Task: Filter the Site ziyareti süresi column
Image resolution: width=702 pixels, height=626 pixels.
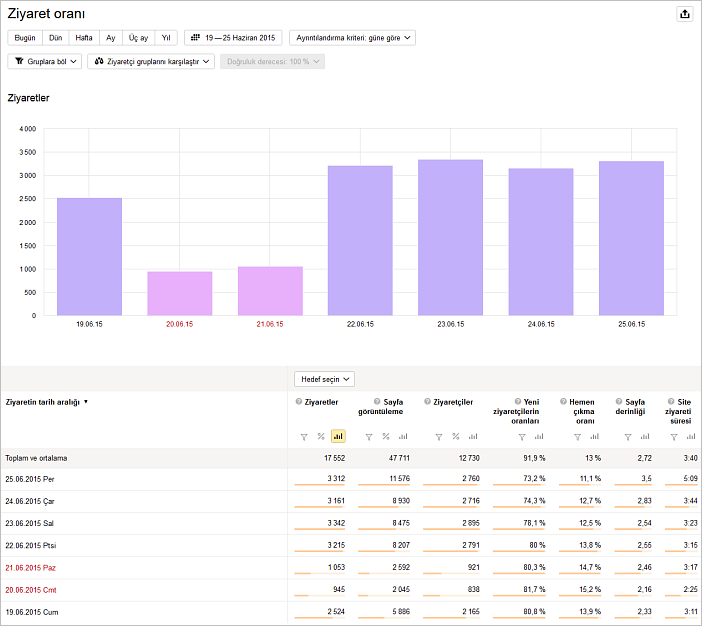Action: click(x=674, y=437)
